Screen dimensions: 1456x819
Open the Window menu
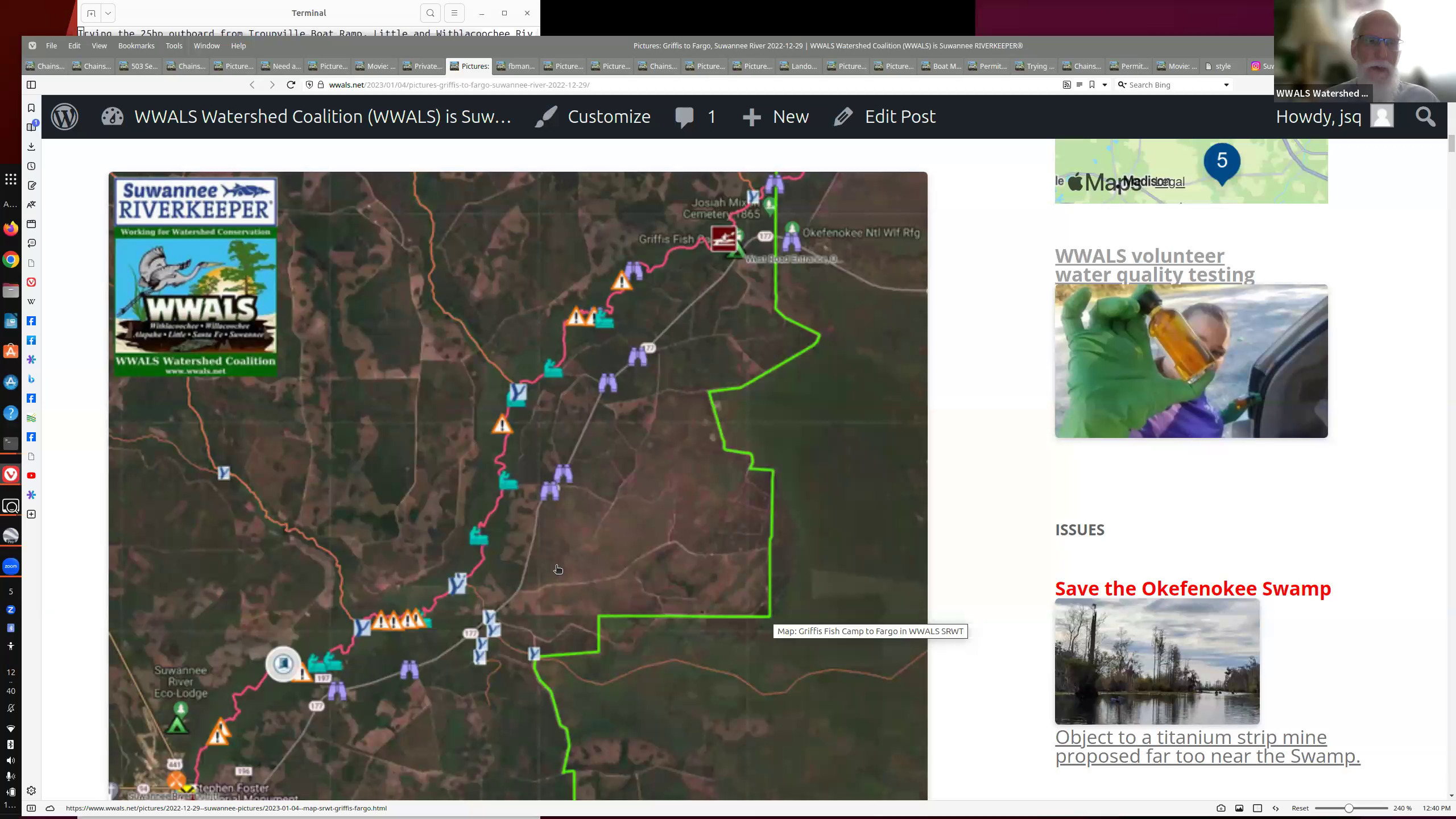coord(206,45)
